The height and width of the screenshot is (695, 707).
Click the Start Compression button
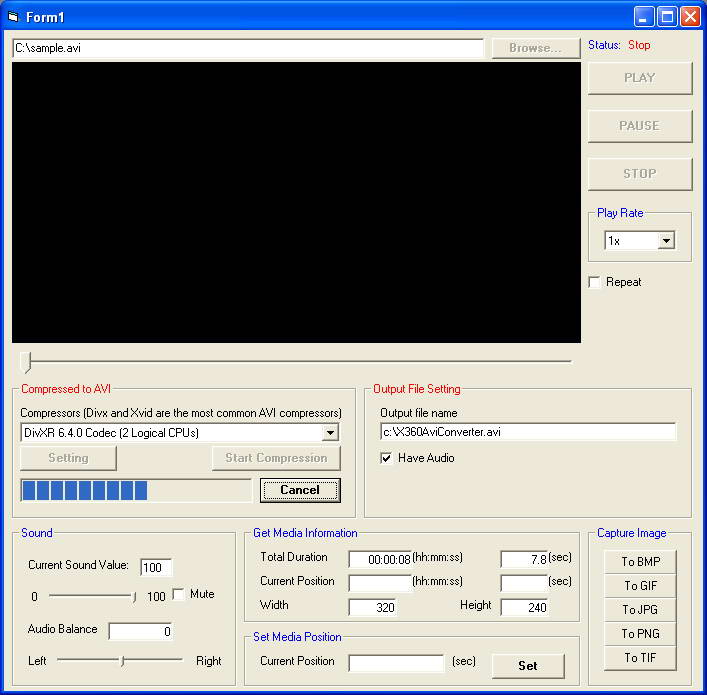point(276,458)
